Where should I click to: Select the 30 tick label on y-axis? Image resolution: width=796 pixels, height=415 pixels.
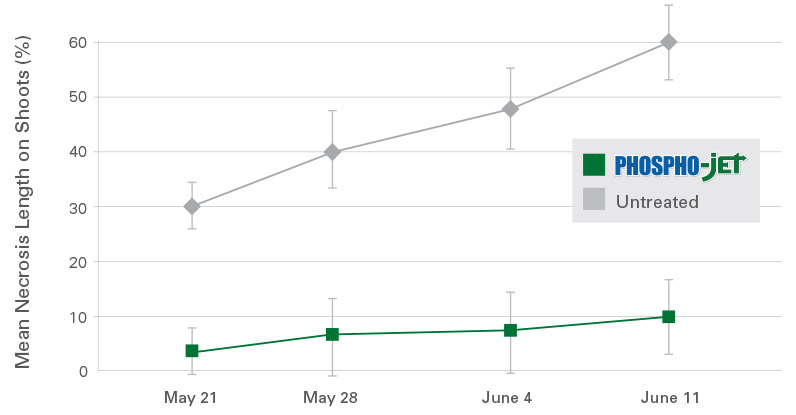(x=78, y=207)
